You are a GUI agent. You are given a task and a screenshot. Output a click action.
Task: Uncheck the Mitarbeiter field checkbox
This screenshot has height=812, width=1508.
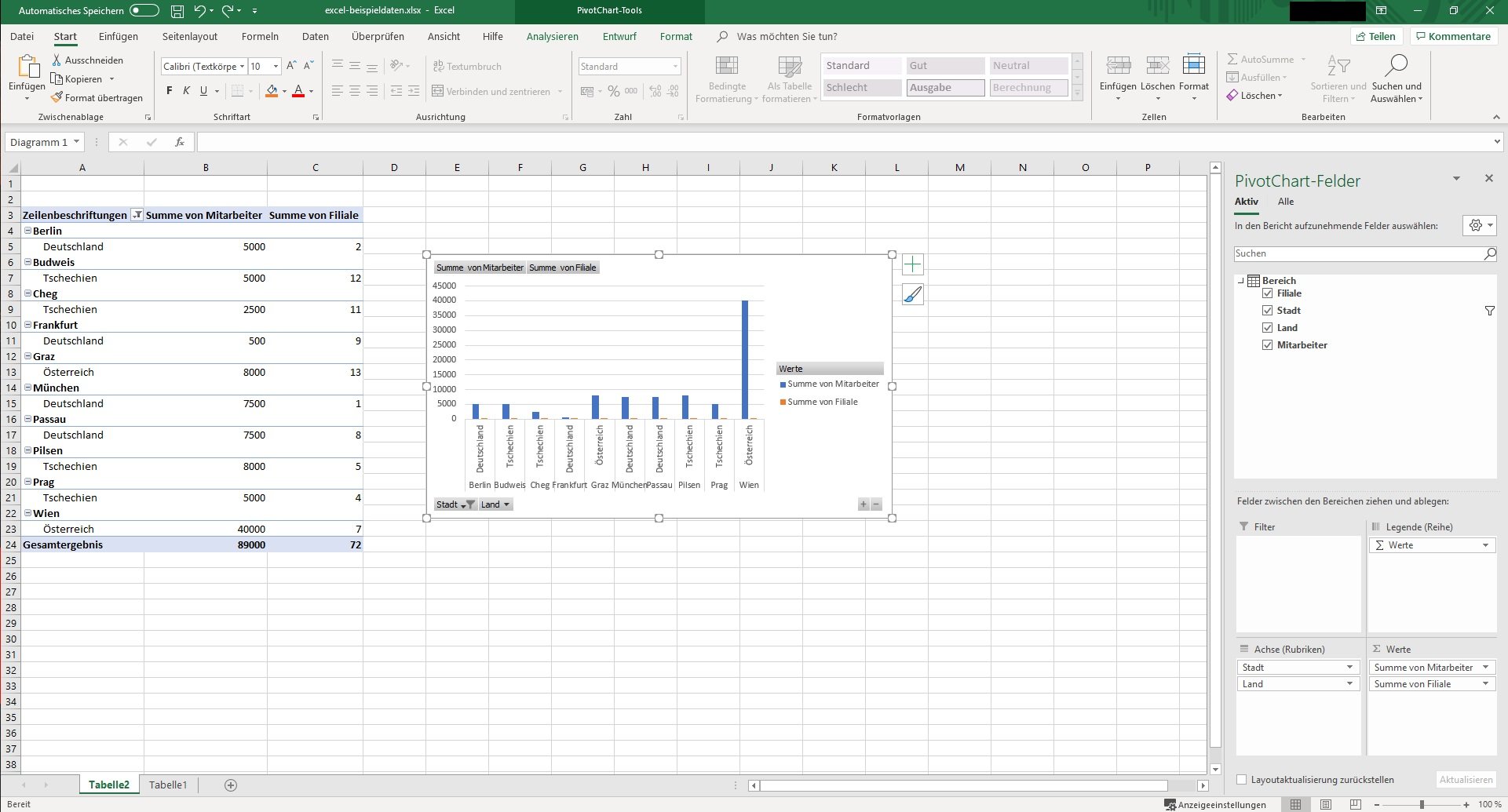point(1267,345)
